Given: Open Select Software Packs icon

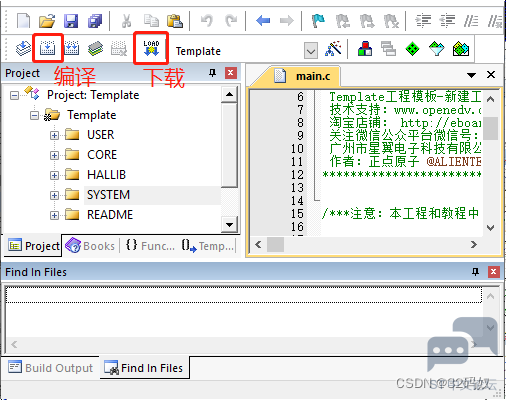Looking at the screenshot, I should point(436,49).
